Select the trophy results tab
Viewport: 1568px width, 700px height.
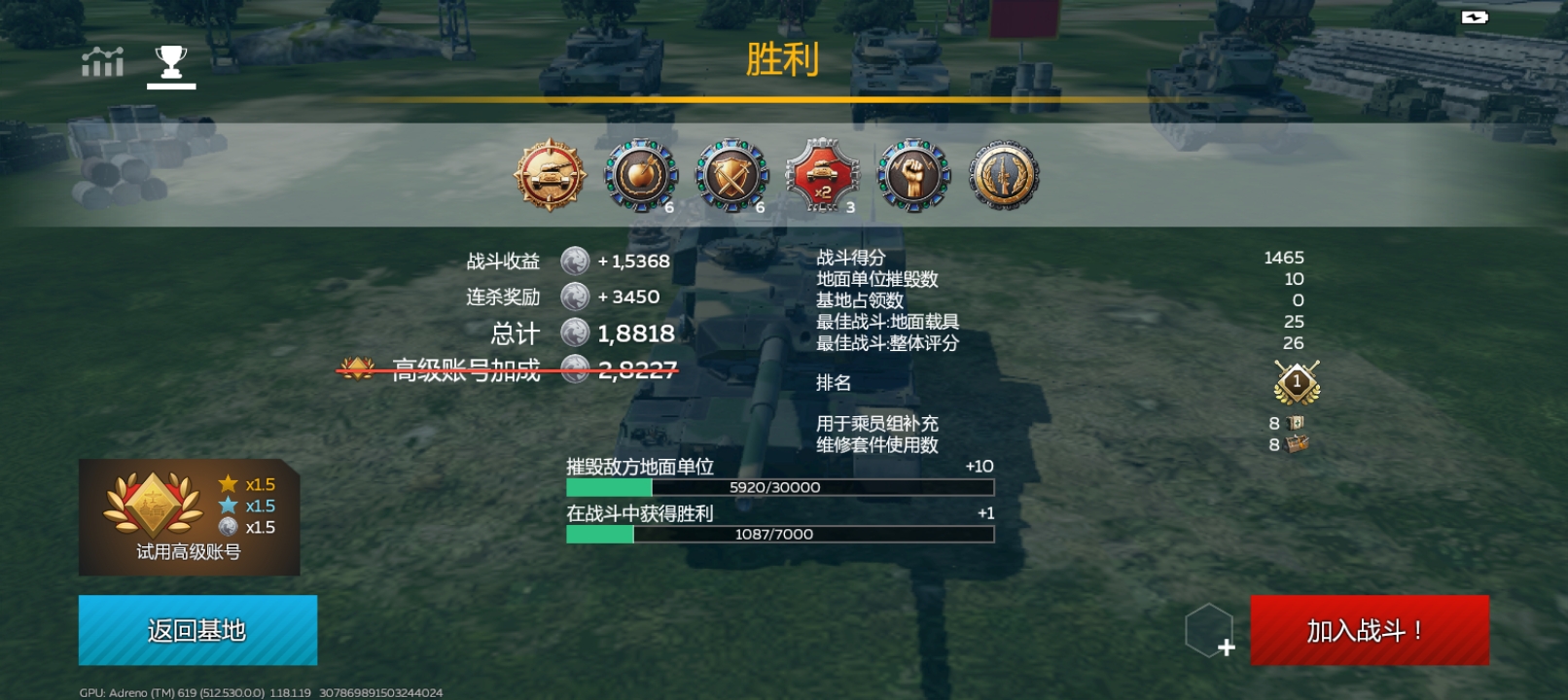pos(171,62)
